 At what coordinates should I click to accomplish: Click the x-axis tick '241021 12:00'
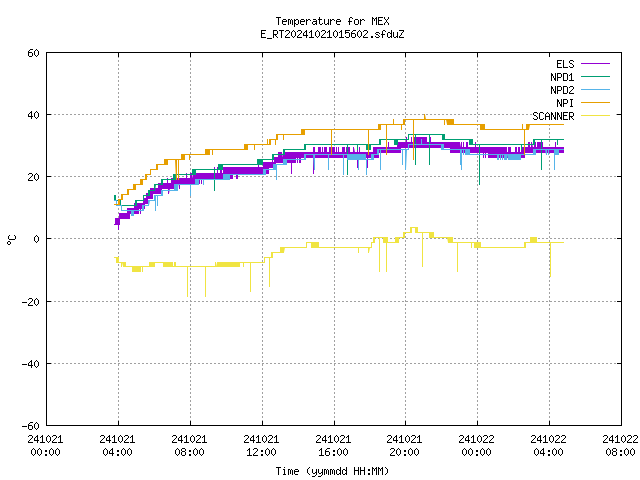click(x=261, y=446)
